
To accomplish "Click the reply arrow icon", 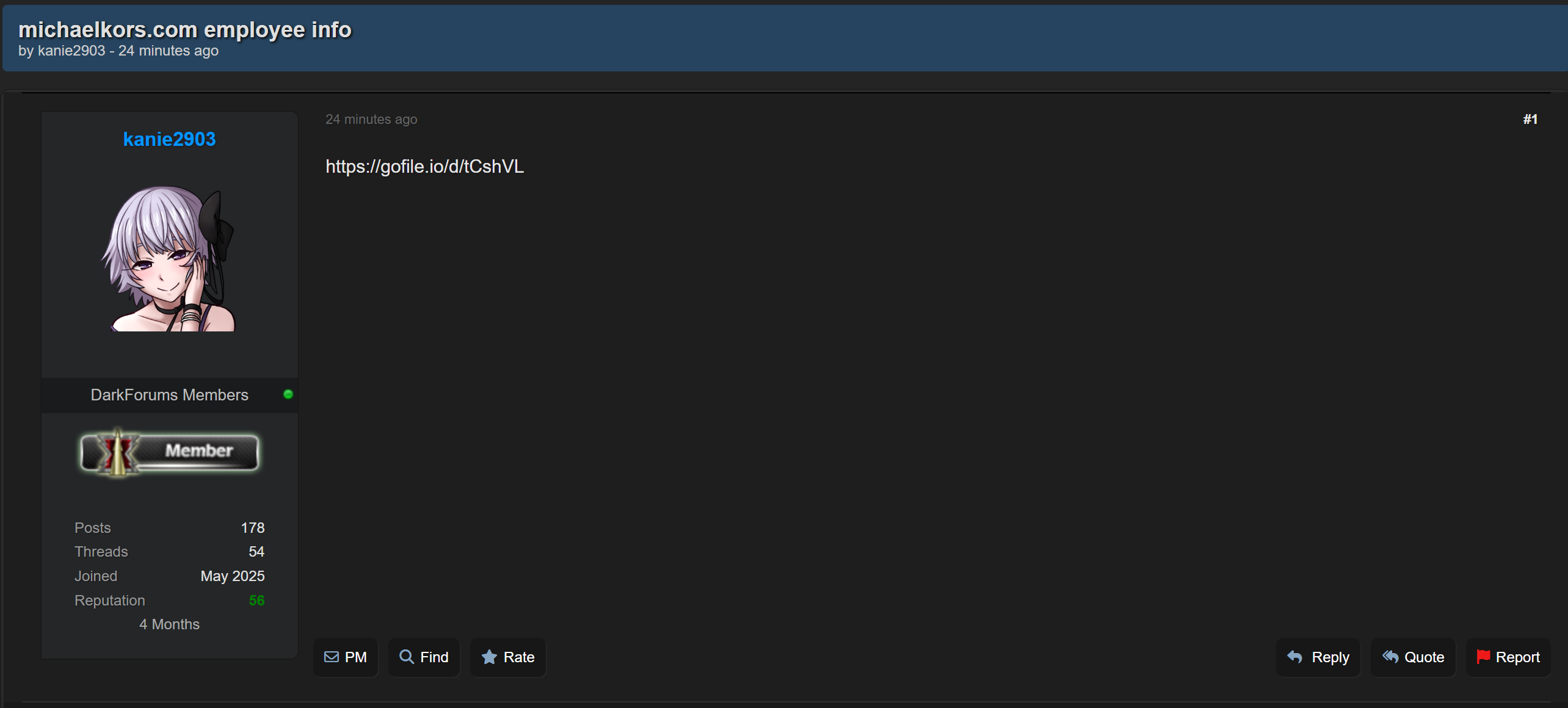I will (x=1294, y=657).
